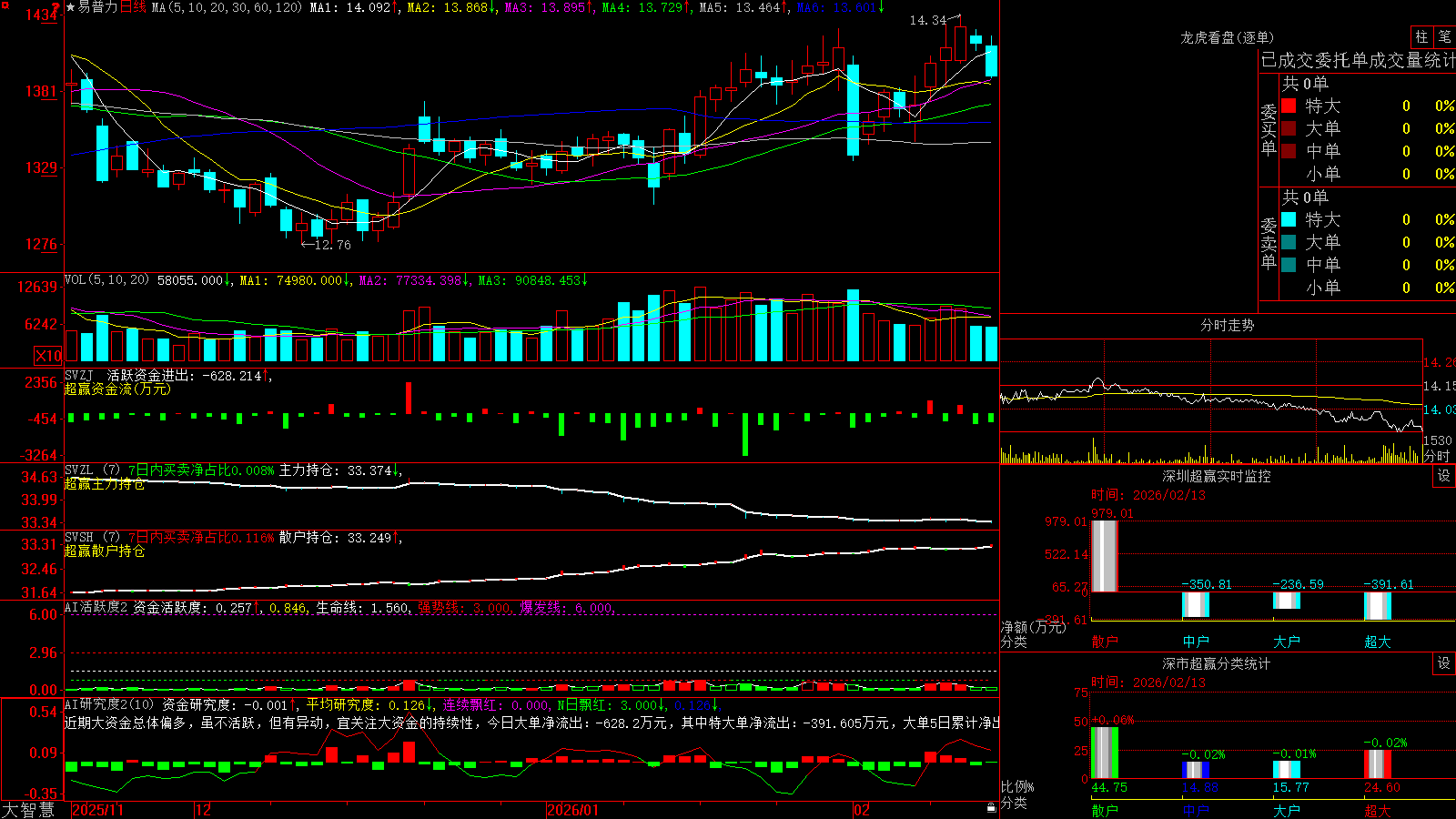Click the 超赢资金流(万元) label
1456x819 pixels.
coord(117,389)
